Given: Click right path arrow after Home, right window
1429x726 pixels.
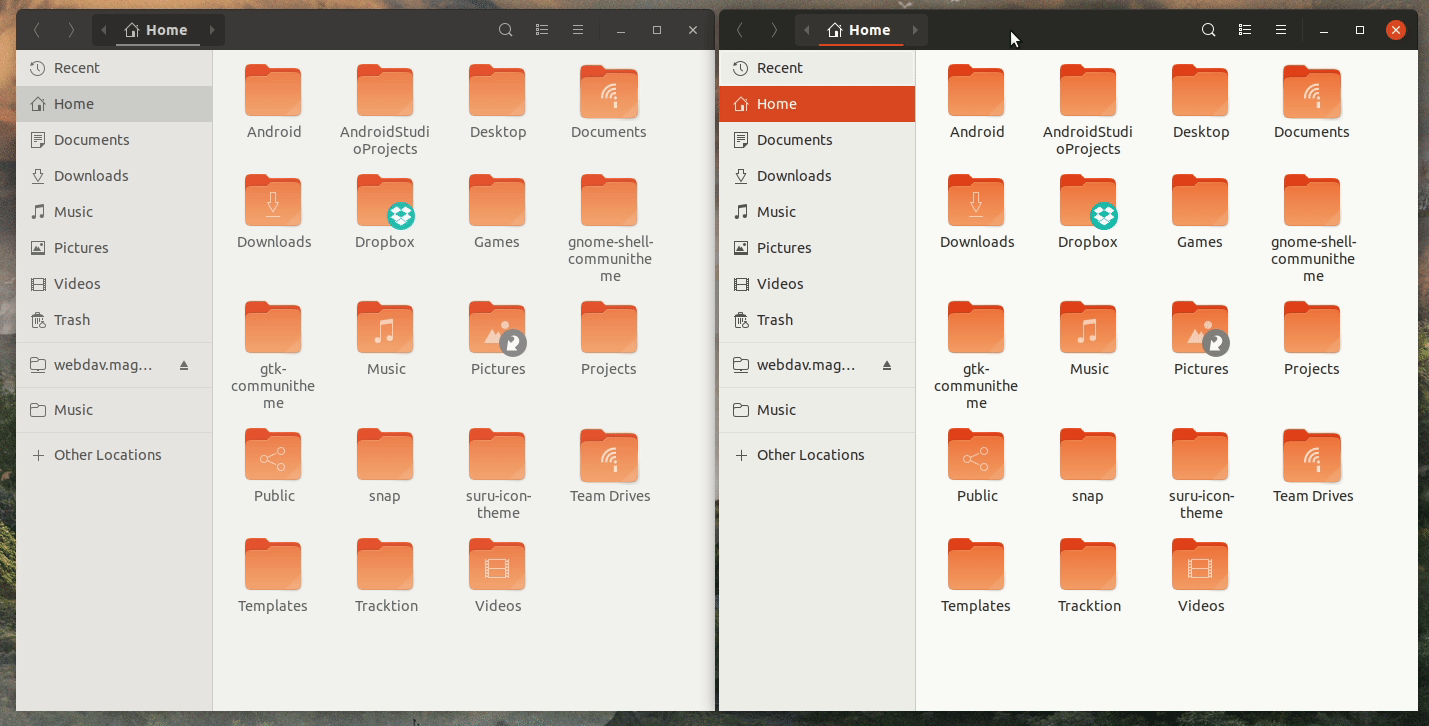Looking at the screenshot, I should (x=915, y=30).
